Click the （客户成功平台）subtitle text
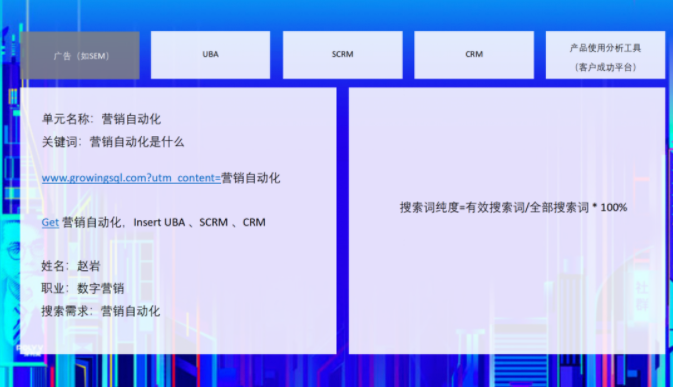The image size is (673, 387). click(605, 67)
